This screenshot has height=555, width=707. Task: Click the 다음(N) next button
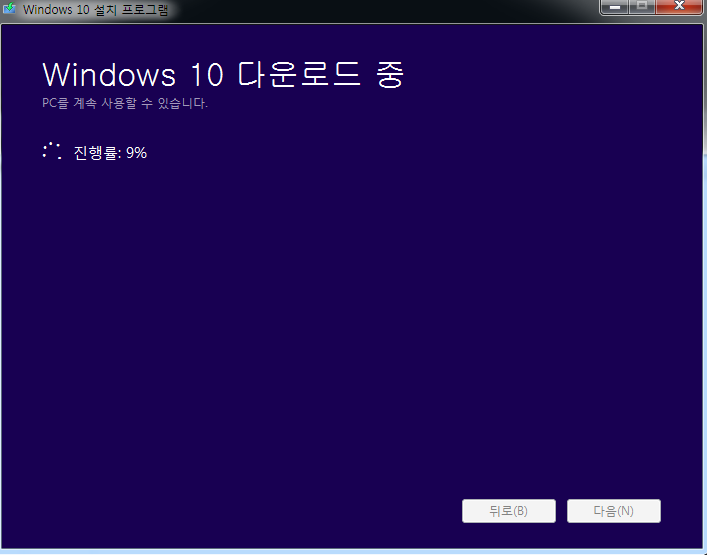tap(614, 511)
